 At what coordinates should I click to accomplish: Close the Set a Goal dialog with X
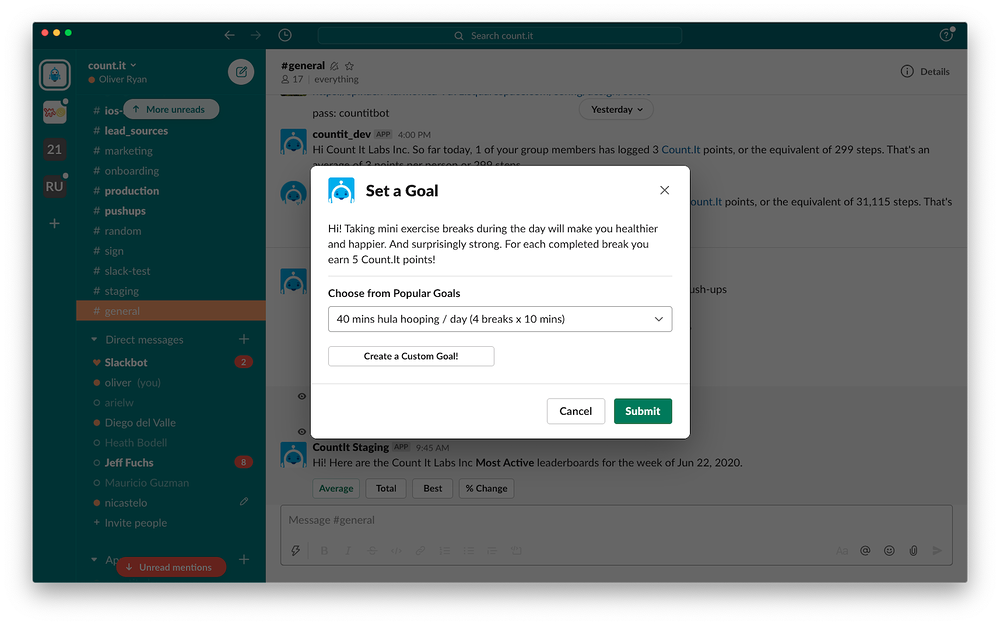(665, 190)
